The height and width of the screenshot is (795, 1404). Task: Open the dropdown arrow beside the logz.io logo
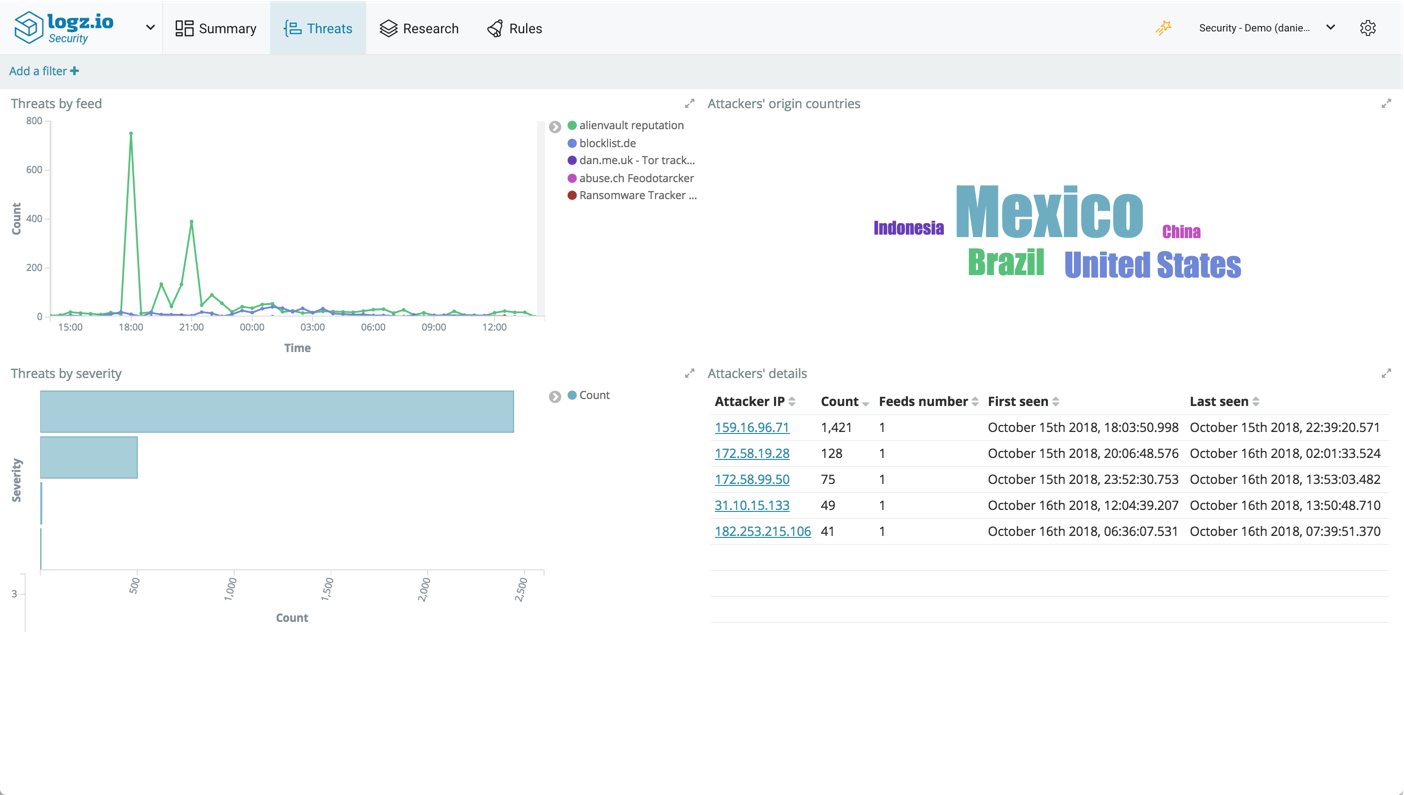coord(150,28)
